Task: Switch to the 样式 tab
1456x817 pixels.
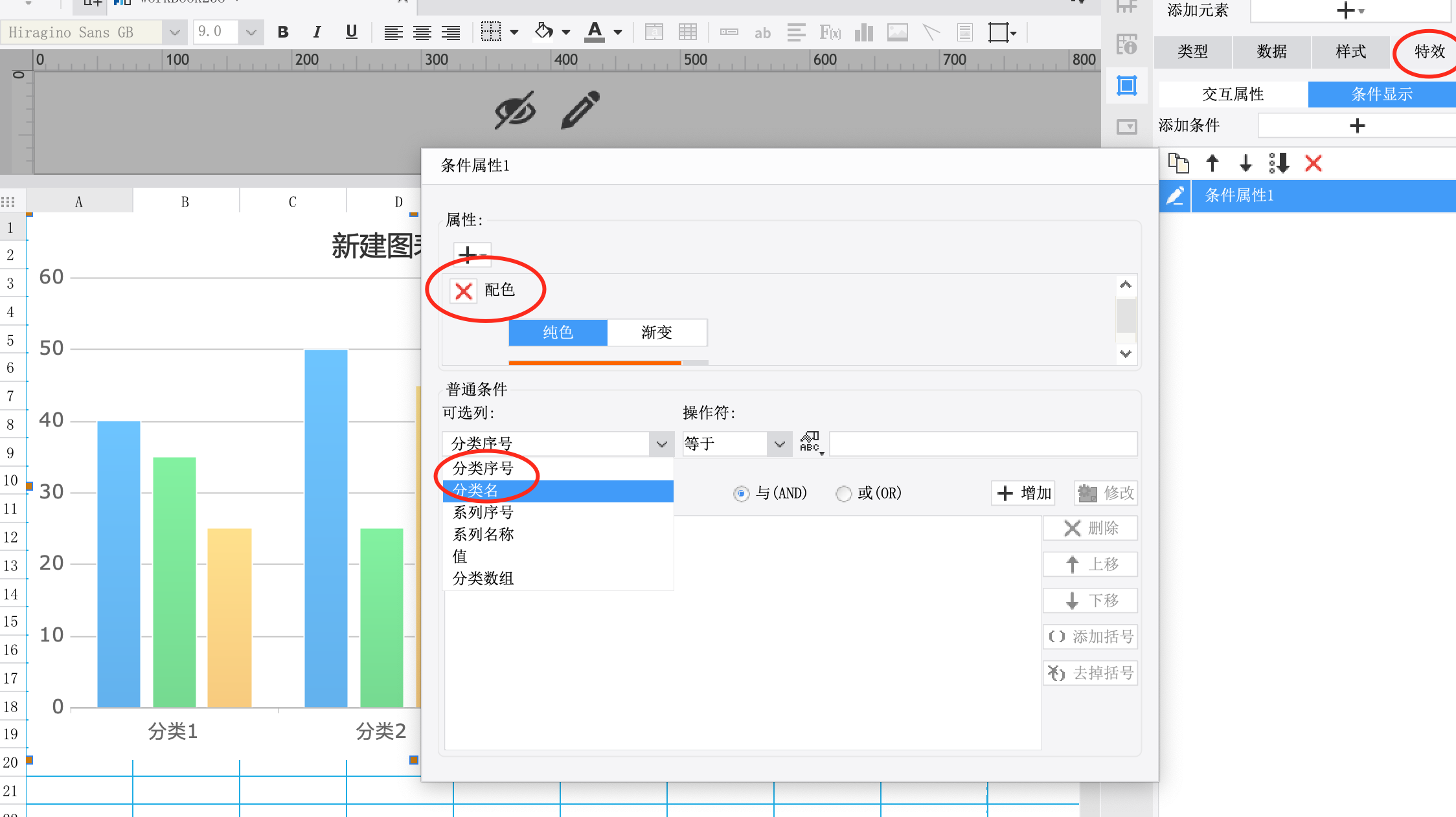Action: tap(1351, 52)
